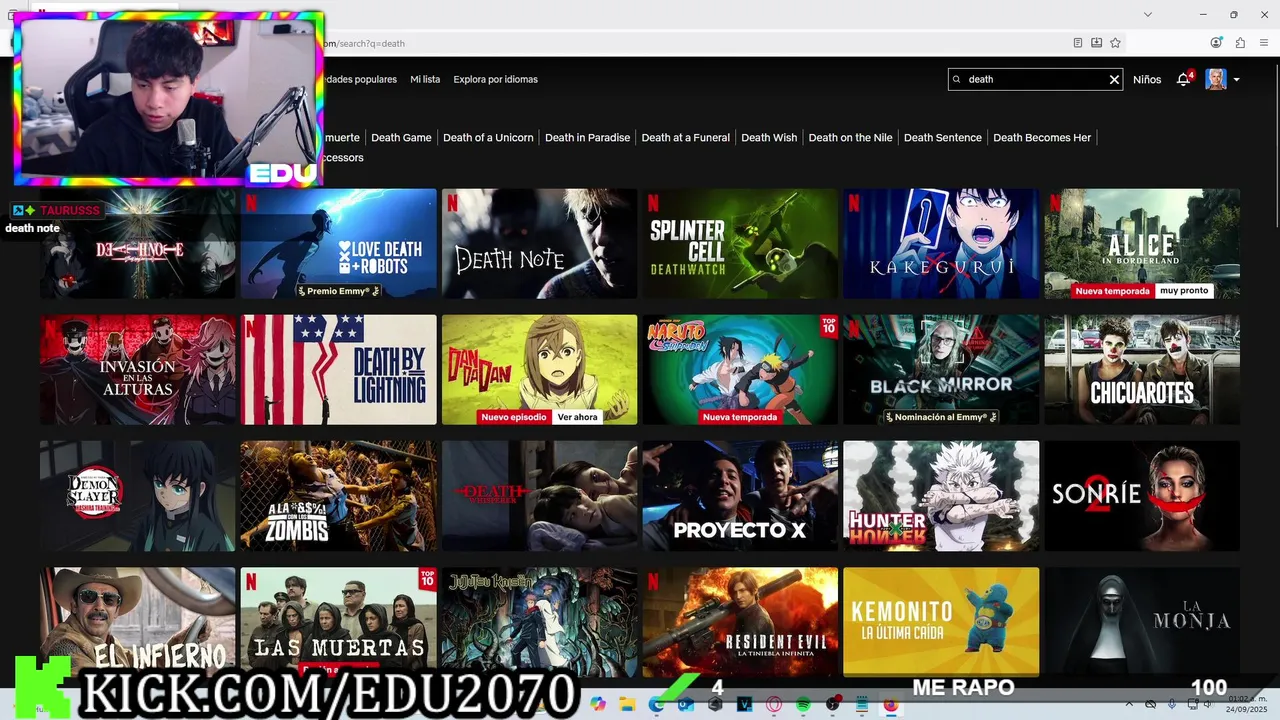Select the Death Wish suggestion
The width and height of the screenshot is (1280, 720).
click(x=769, y=137)
